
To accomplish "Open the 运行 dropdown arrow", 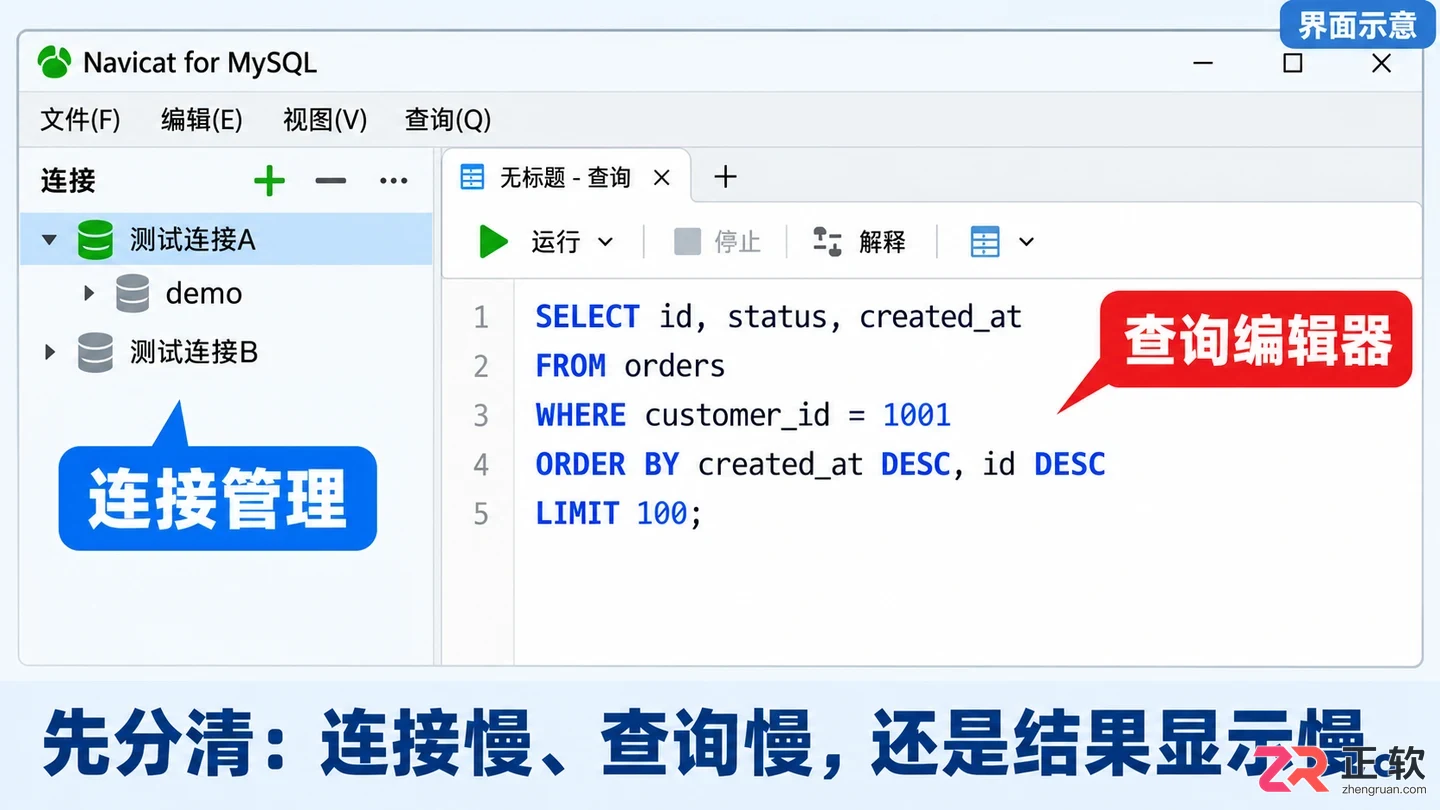I will click(605, 242).
